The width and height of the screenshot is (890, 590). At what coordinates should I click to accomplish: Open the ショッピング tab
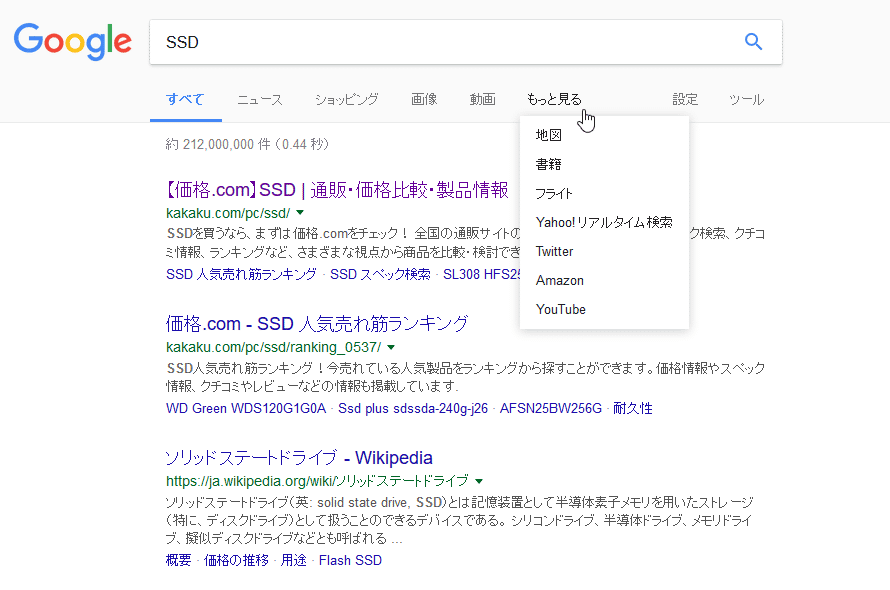pos(347,99)
